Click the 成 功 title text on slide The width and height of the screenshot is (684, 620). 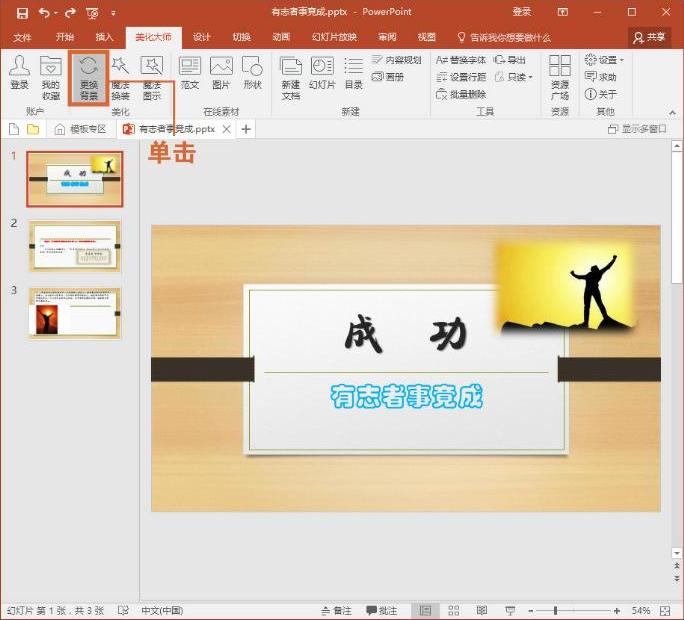406,335
